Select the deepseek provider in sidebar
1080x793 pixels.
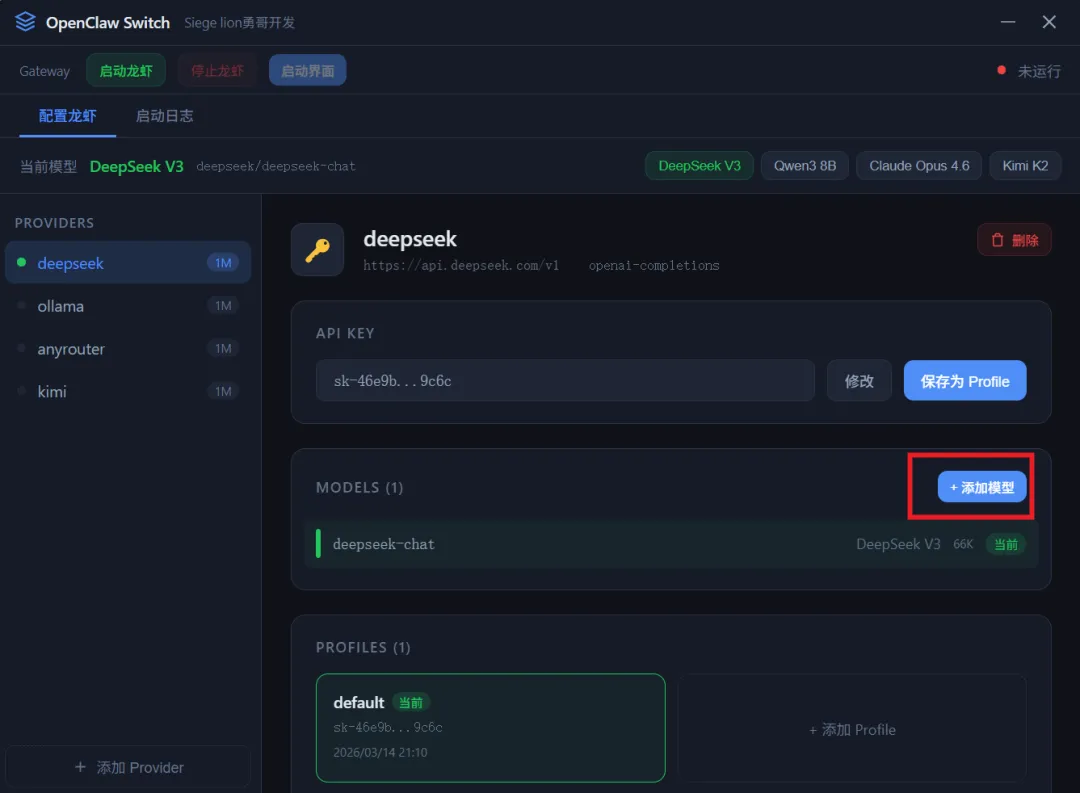[128, 262]
